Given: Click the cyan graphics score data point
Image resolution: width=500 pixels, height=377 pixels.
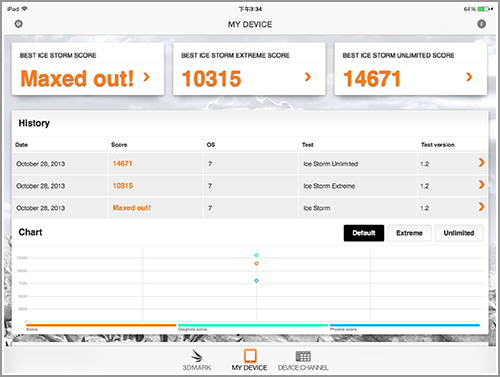Looking at the screenshot, I should pos(256,255).
